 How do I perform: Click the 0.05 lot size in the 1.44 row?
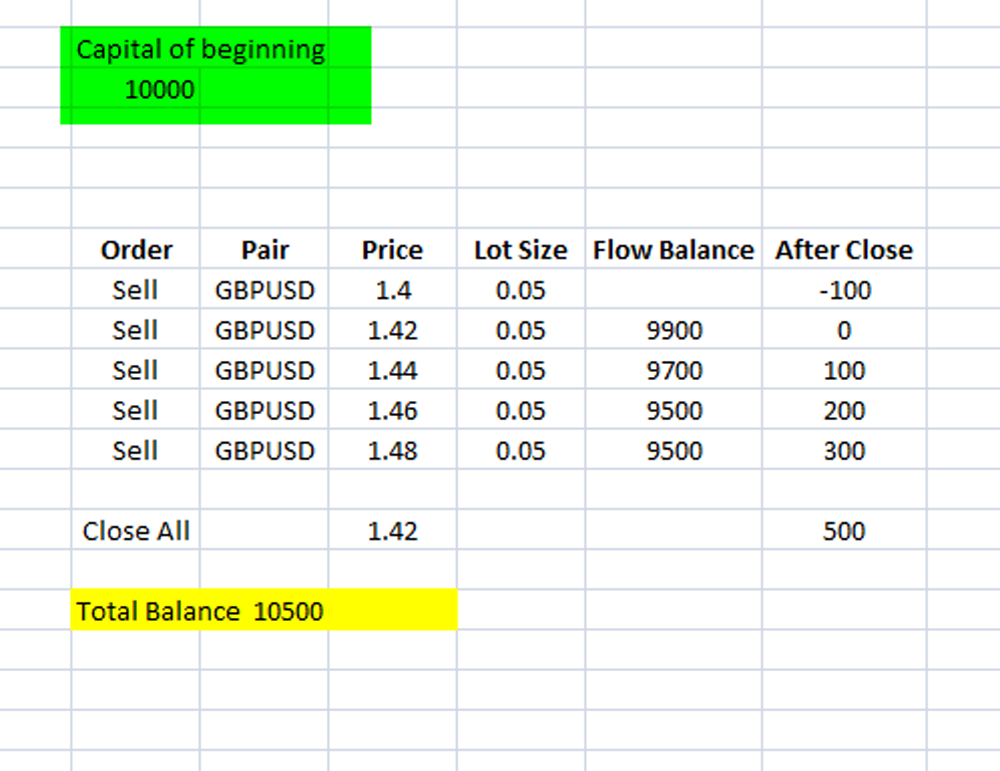[521, 370]
